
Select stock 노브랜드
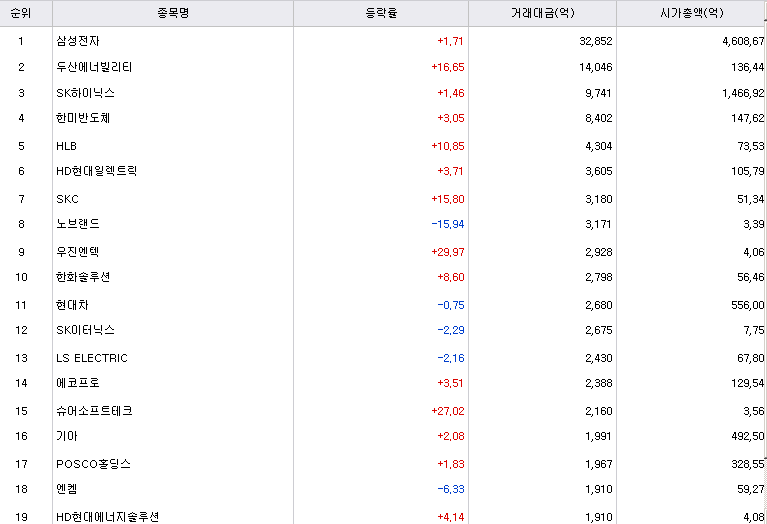pyautogui.click(x=78, y=224)
